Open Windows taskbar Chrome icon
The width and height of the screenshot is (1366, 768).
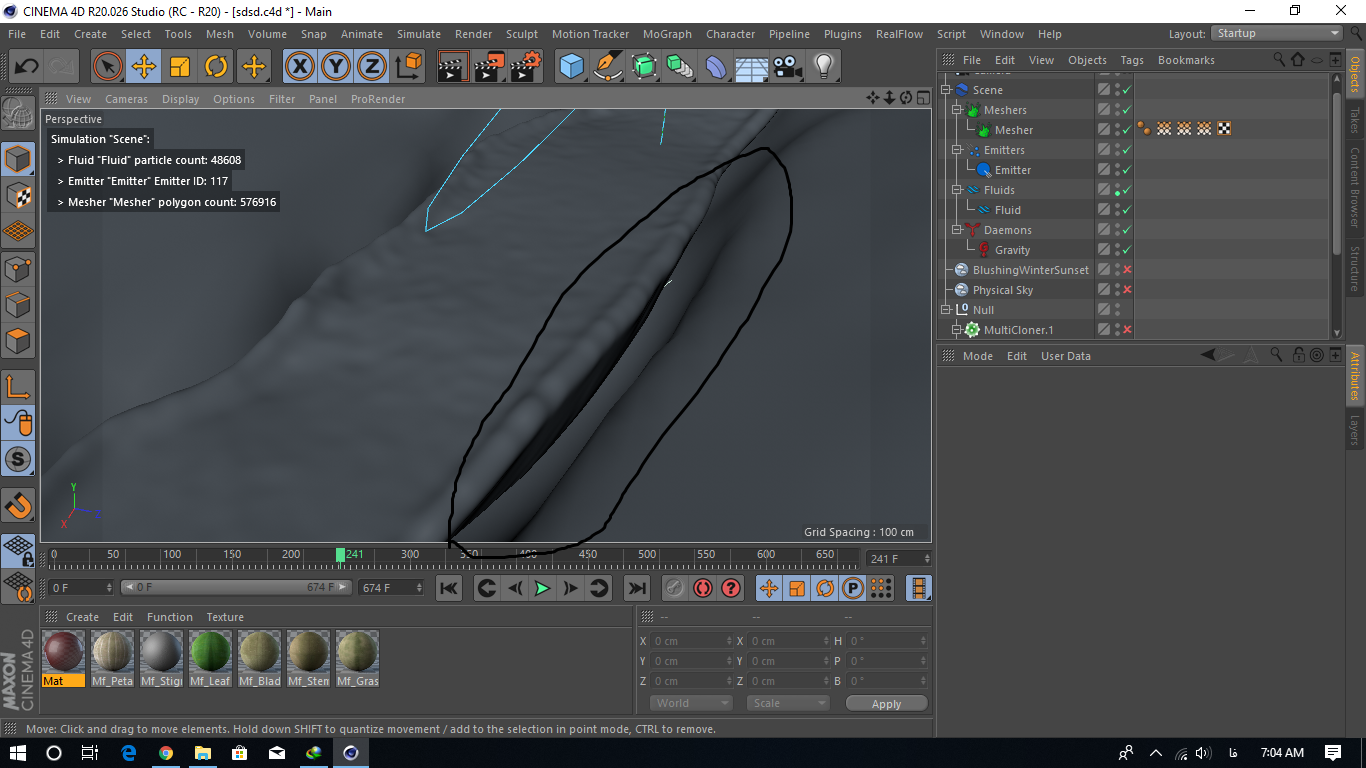pos(165,753)
